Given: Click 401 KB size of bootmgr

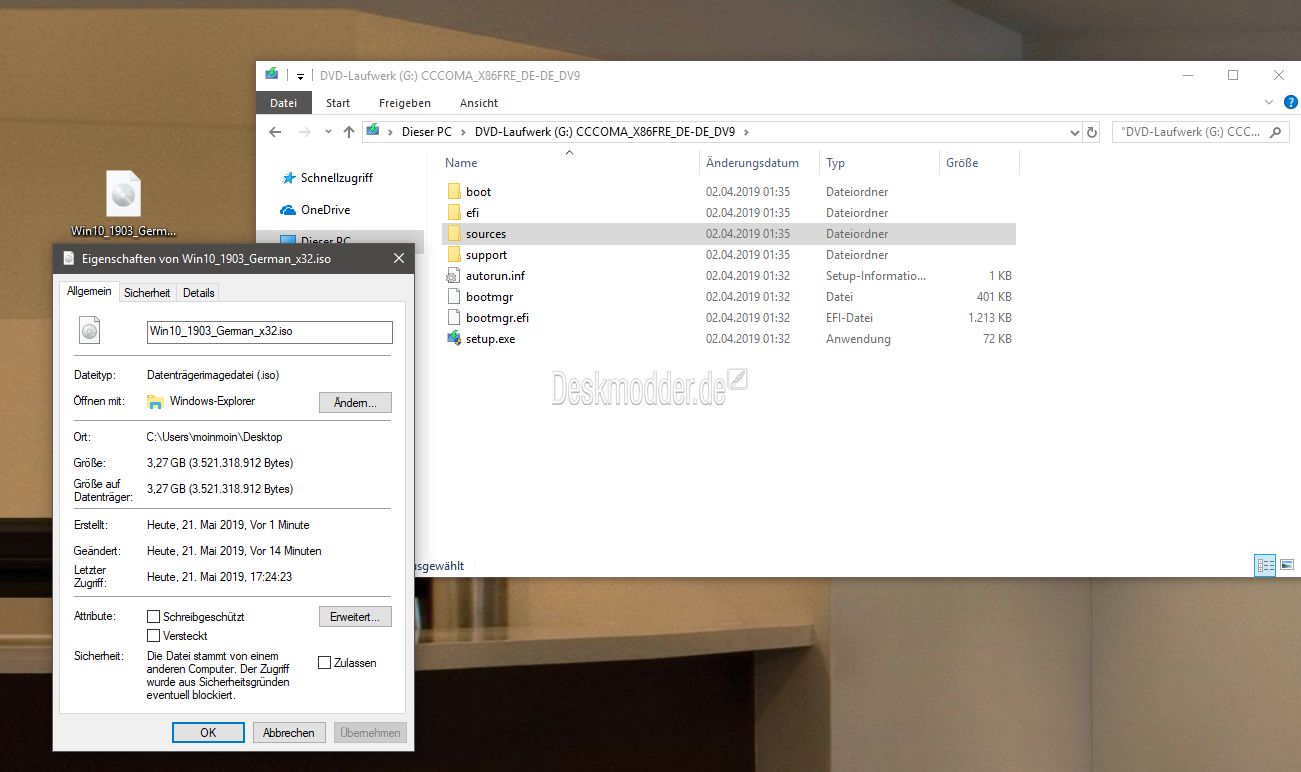Looking at the screenshot, I should (x=994, y=297).
